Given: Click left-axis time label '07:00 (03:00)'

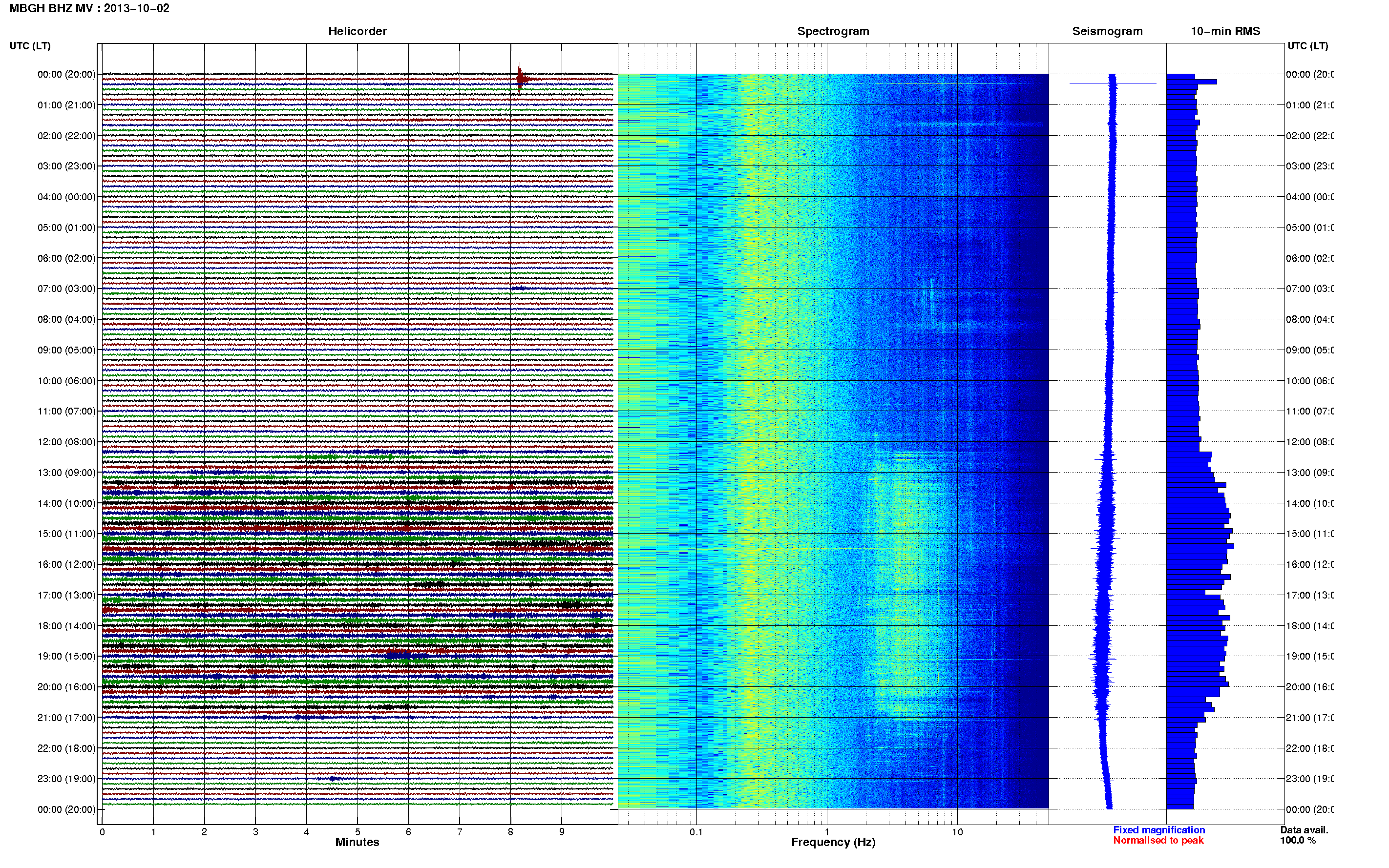Looking at the screenshot, I should point(66,289).
